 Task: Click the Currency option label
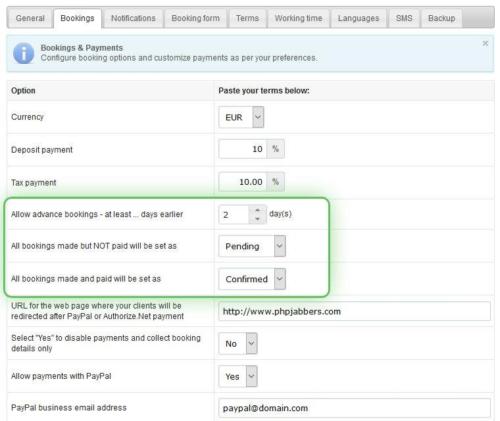point(27,117)
